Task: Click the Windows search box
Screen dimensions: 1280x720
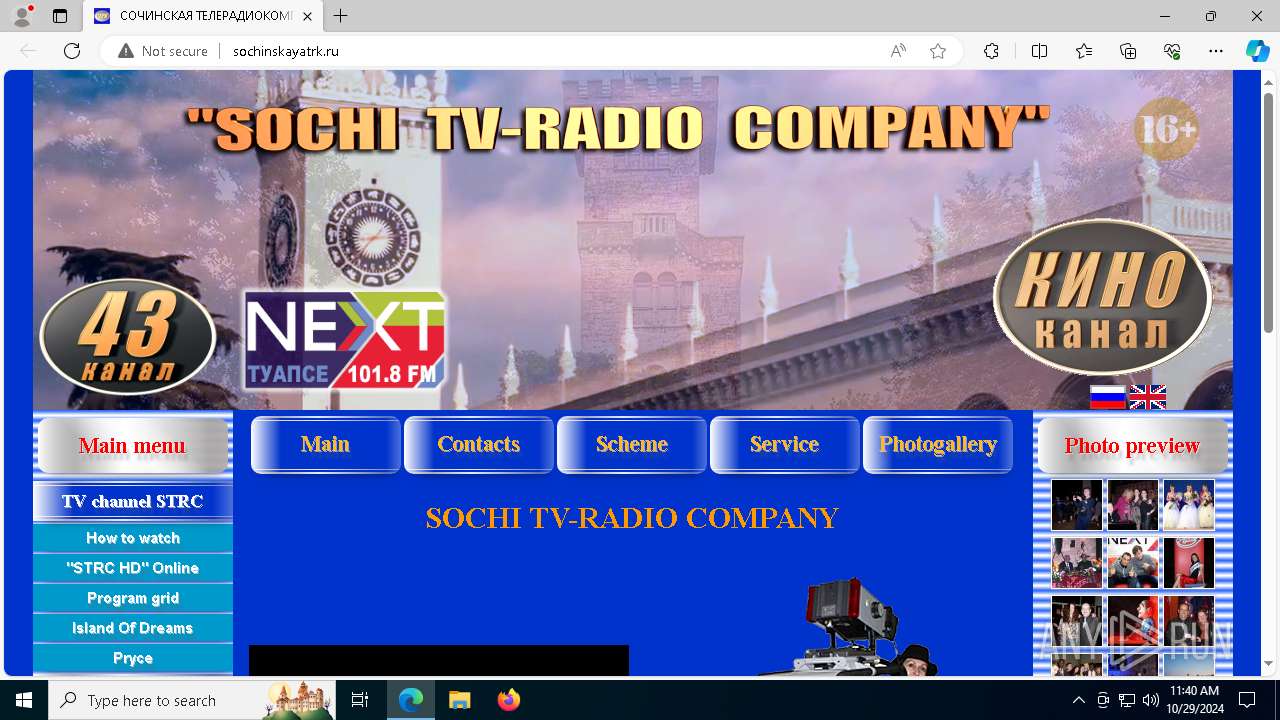Action: tap(190, 700)
